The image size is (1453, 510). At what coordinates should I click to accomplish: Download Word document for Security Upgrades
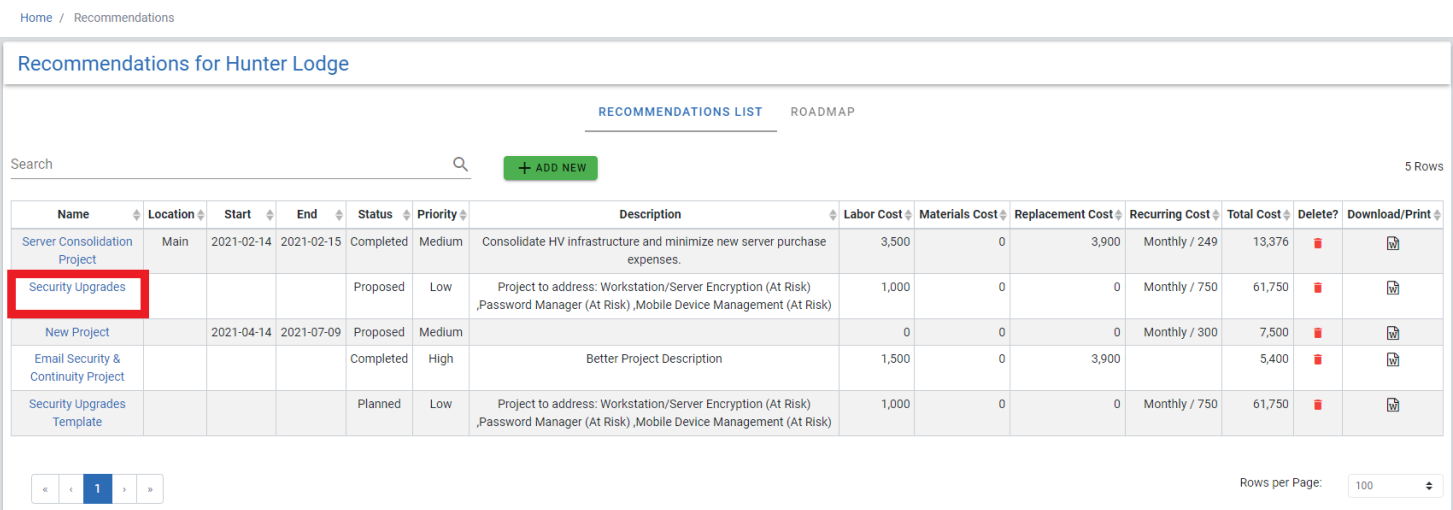coord(1393,288)
